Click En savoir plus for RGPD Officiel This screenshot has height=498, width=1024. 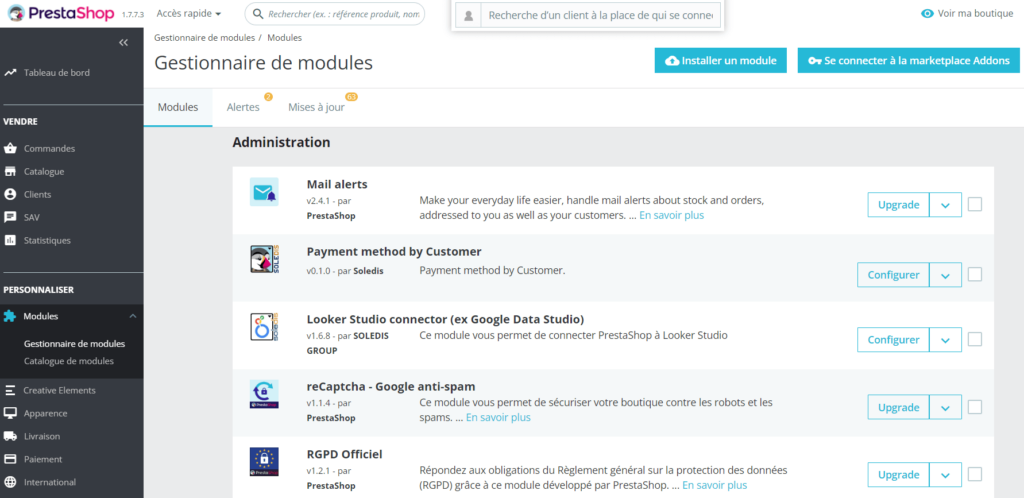tap(714, 485)
